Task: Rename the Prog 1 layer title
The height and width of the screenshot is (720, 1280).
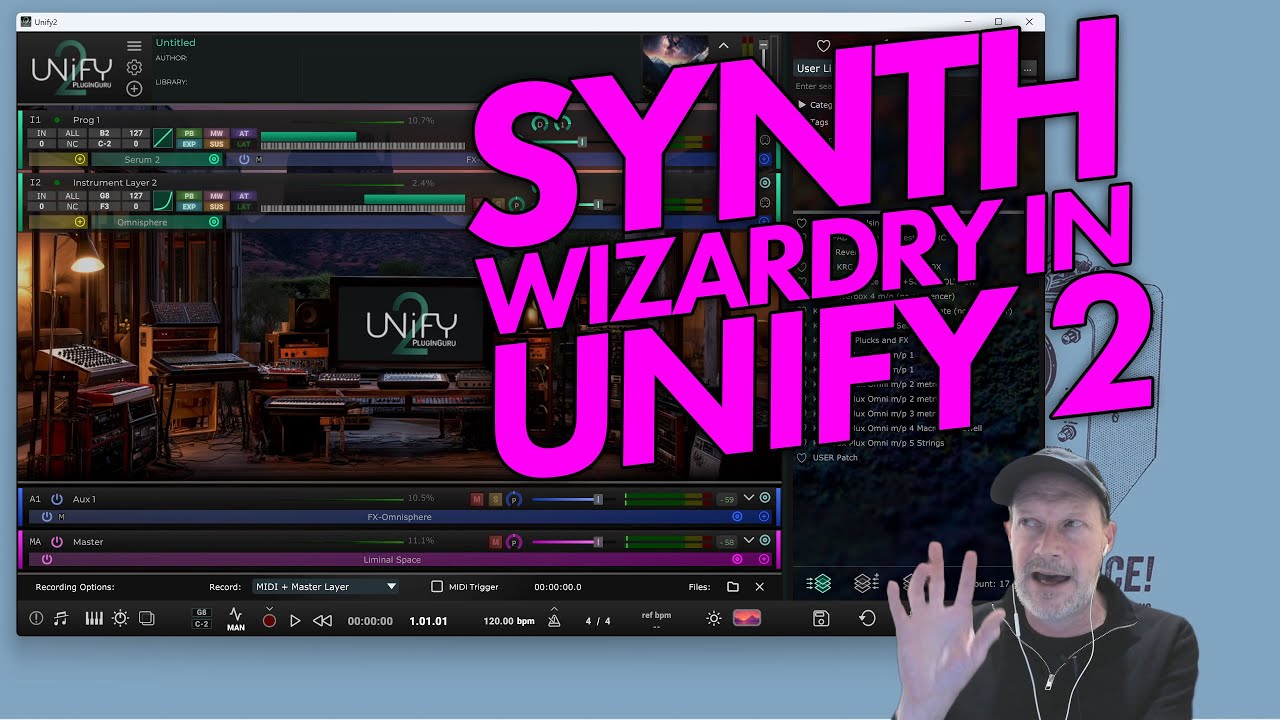Action: pyautogui.click(x=86, y=120)
